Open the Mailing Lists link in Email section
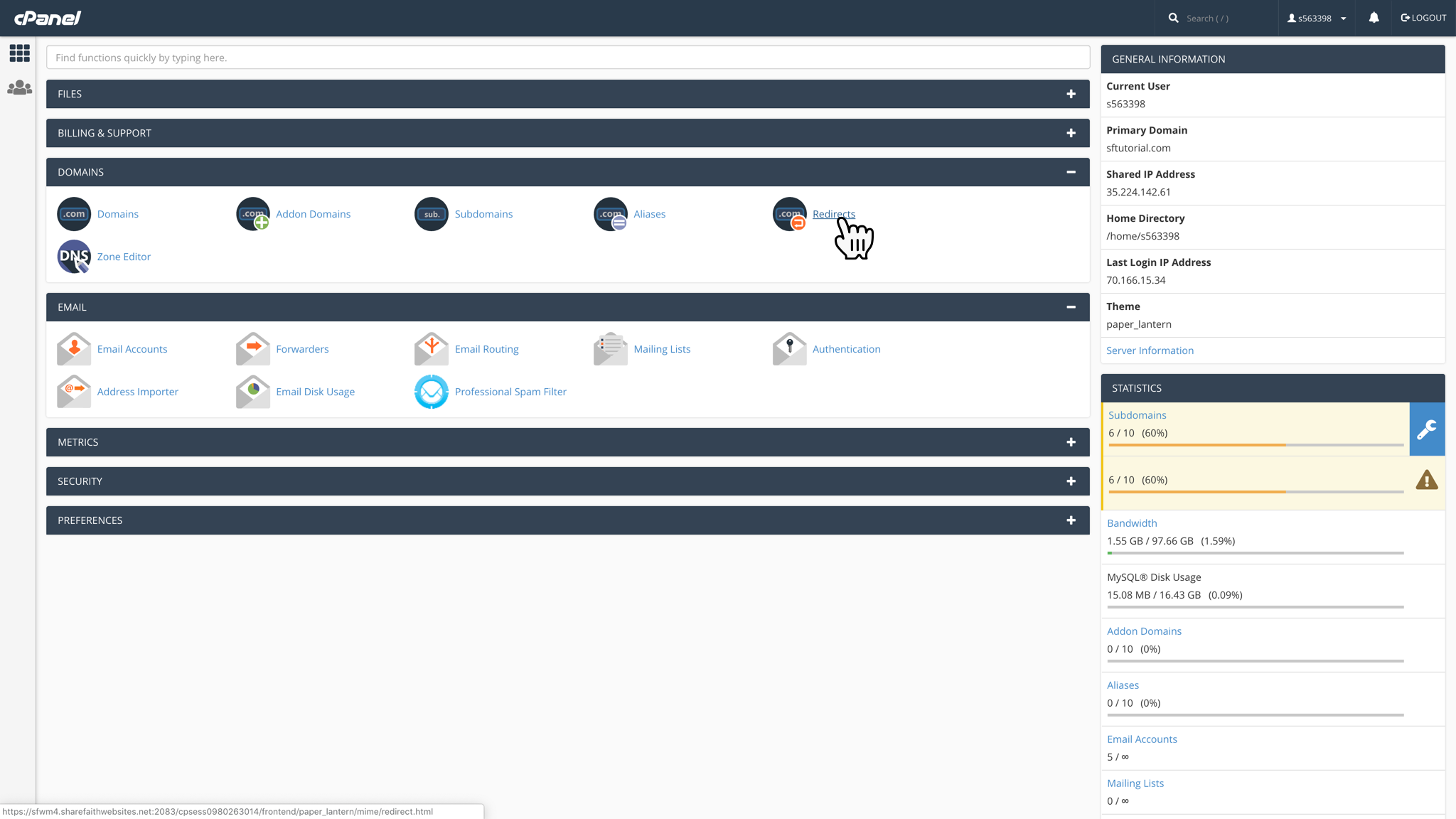The image size is (1456, 819). [662, 349]
